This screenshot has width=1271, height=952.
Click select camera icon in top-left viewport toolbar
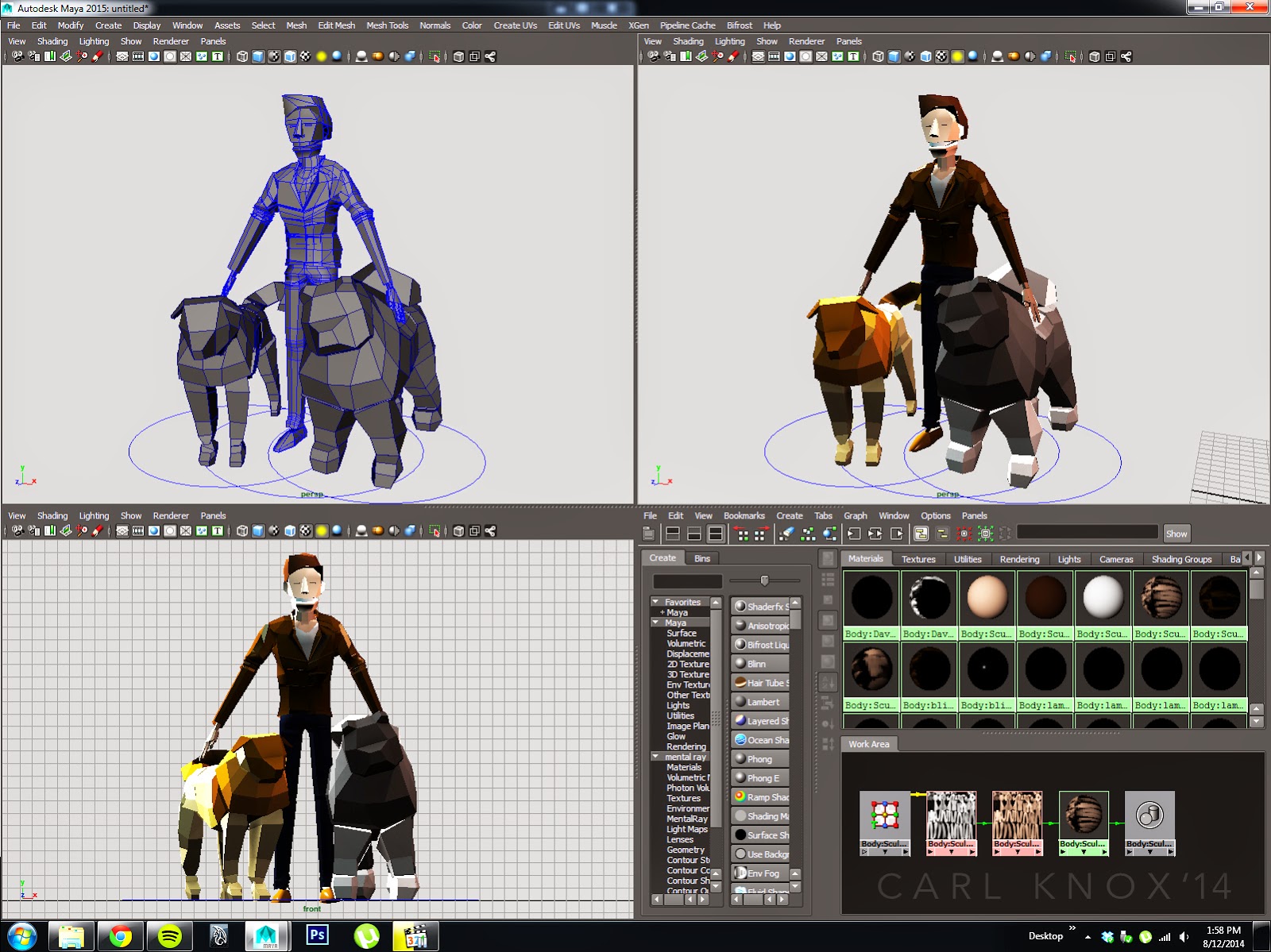(x=17, y=56)
